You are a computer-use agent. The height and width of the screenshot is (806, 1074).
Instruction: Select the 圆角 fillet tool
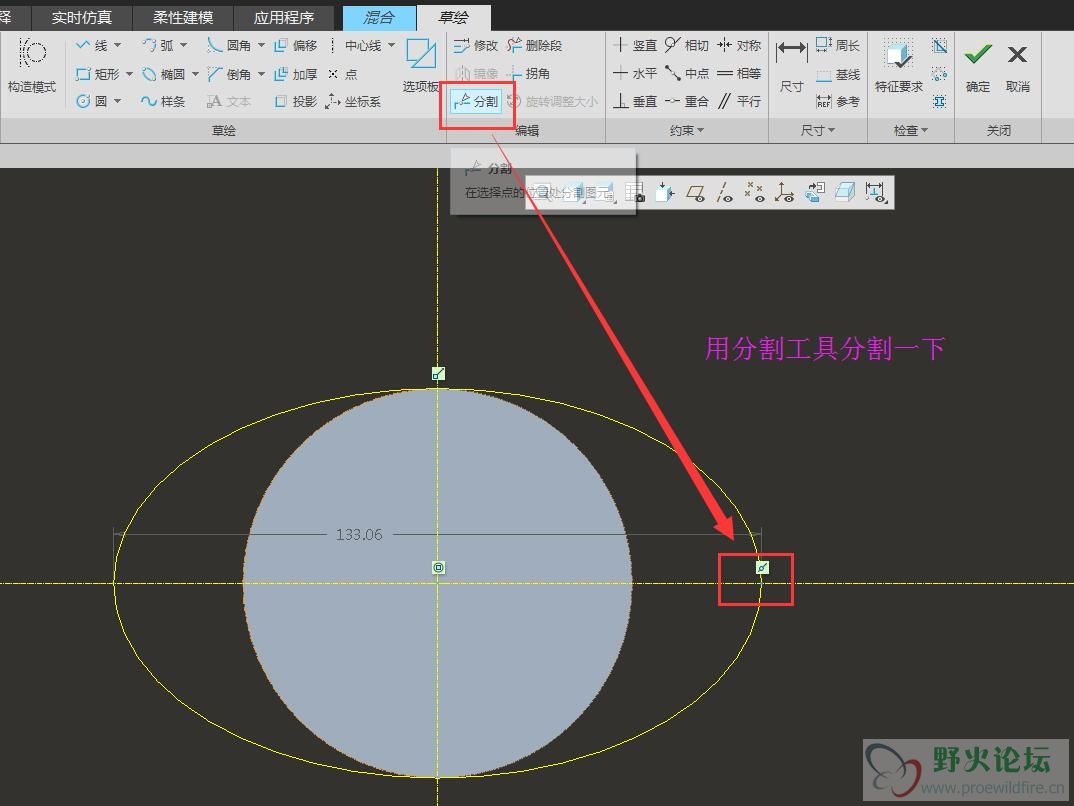click(x=229, y=45)
